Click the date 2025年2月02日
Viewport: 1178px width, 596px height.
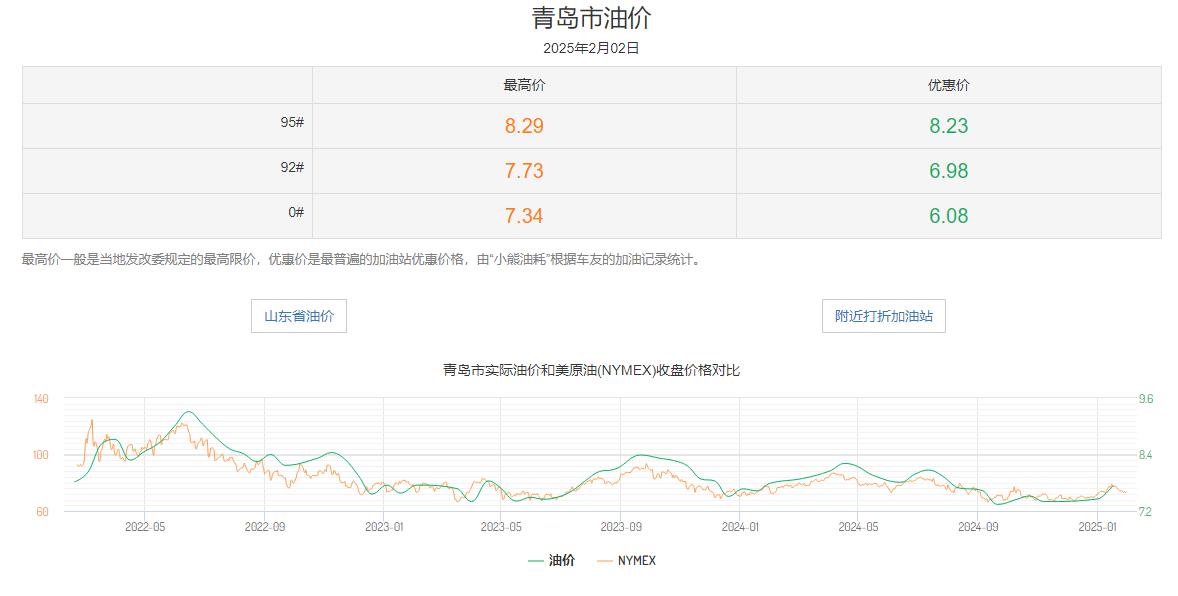pos(591,48)
